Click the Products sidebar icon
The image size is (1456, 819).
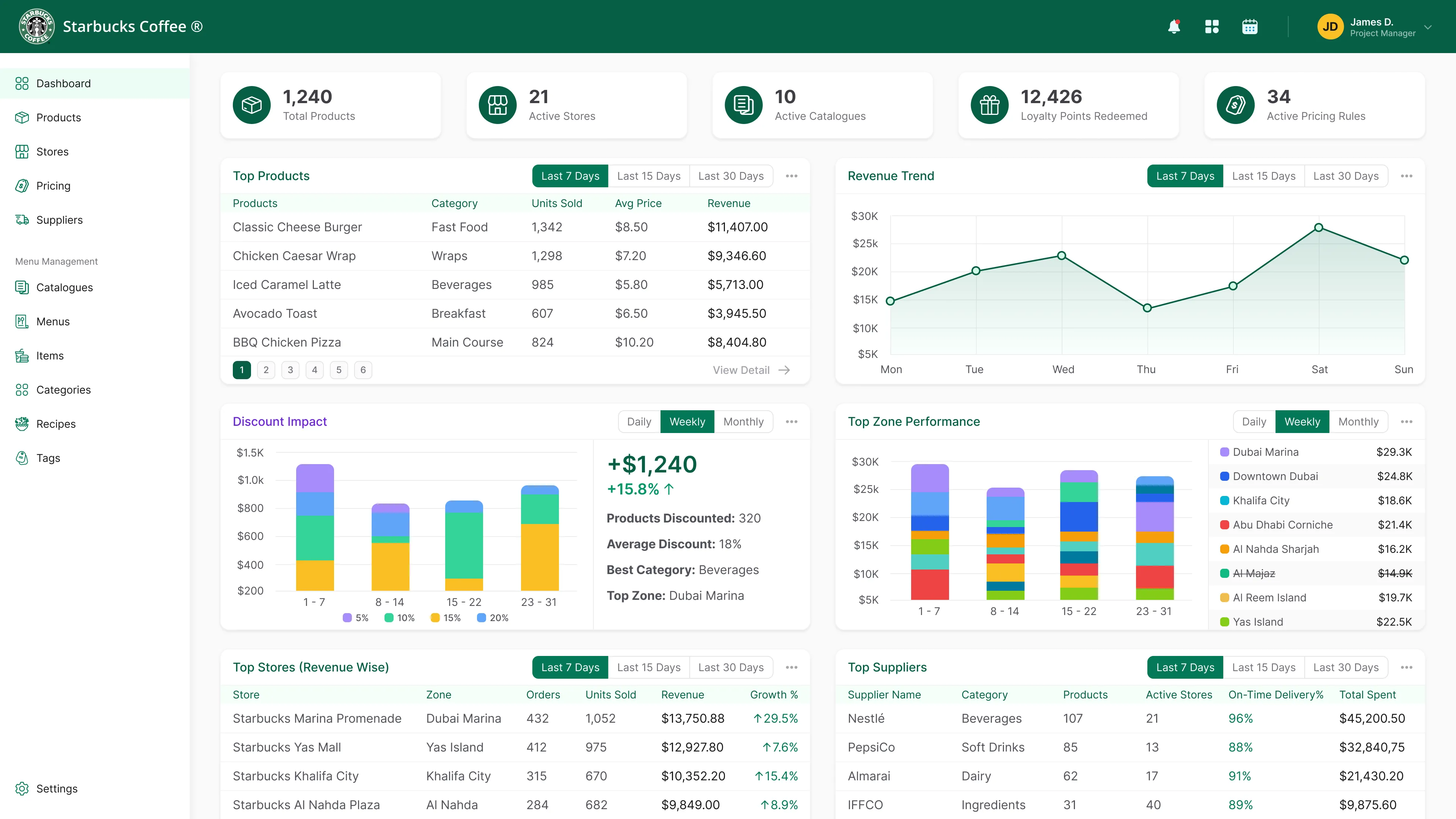(22, 118)
